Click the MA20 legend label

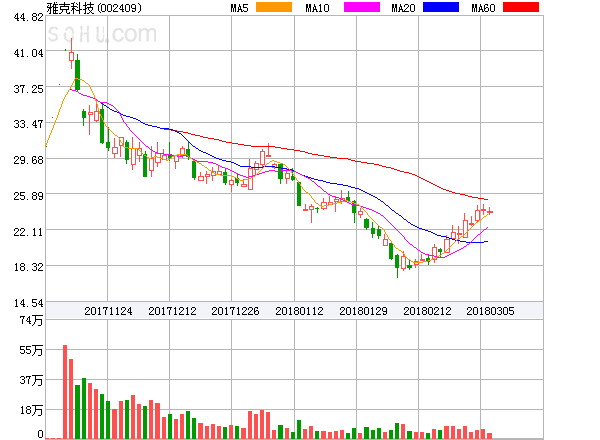pyautogui.click(x=403, y=8)
